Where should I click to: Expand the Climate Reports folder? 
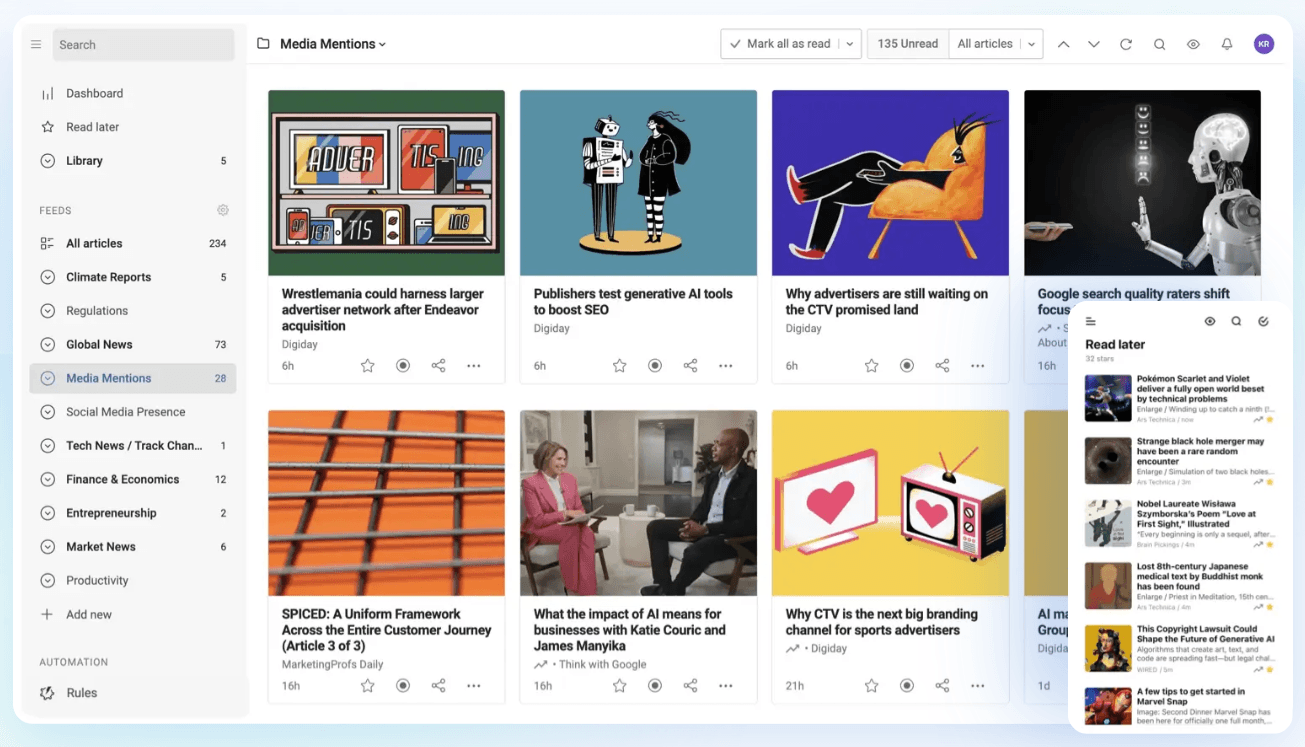[47, 277]
